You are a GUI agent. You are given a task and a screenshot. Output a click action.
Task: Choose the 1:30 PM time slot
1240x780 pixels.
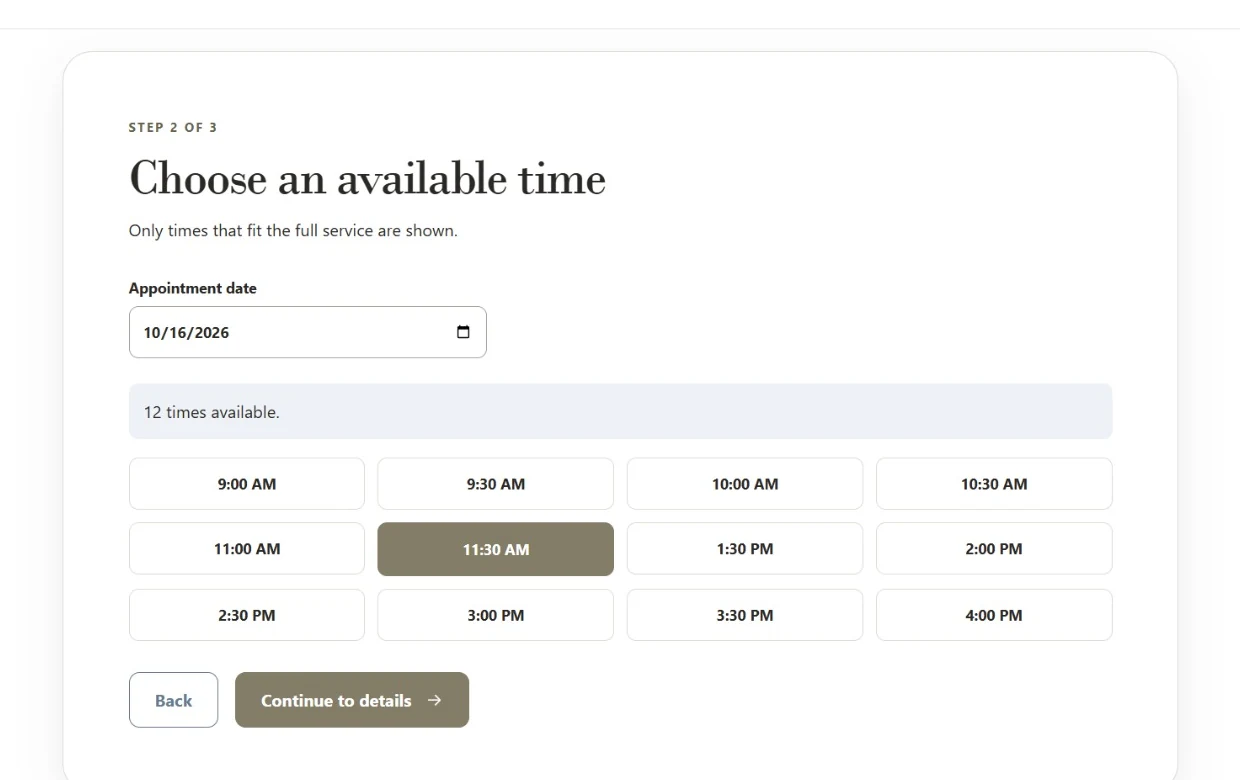coord(745,549)
